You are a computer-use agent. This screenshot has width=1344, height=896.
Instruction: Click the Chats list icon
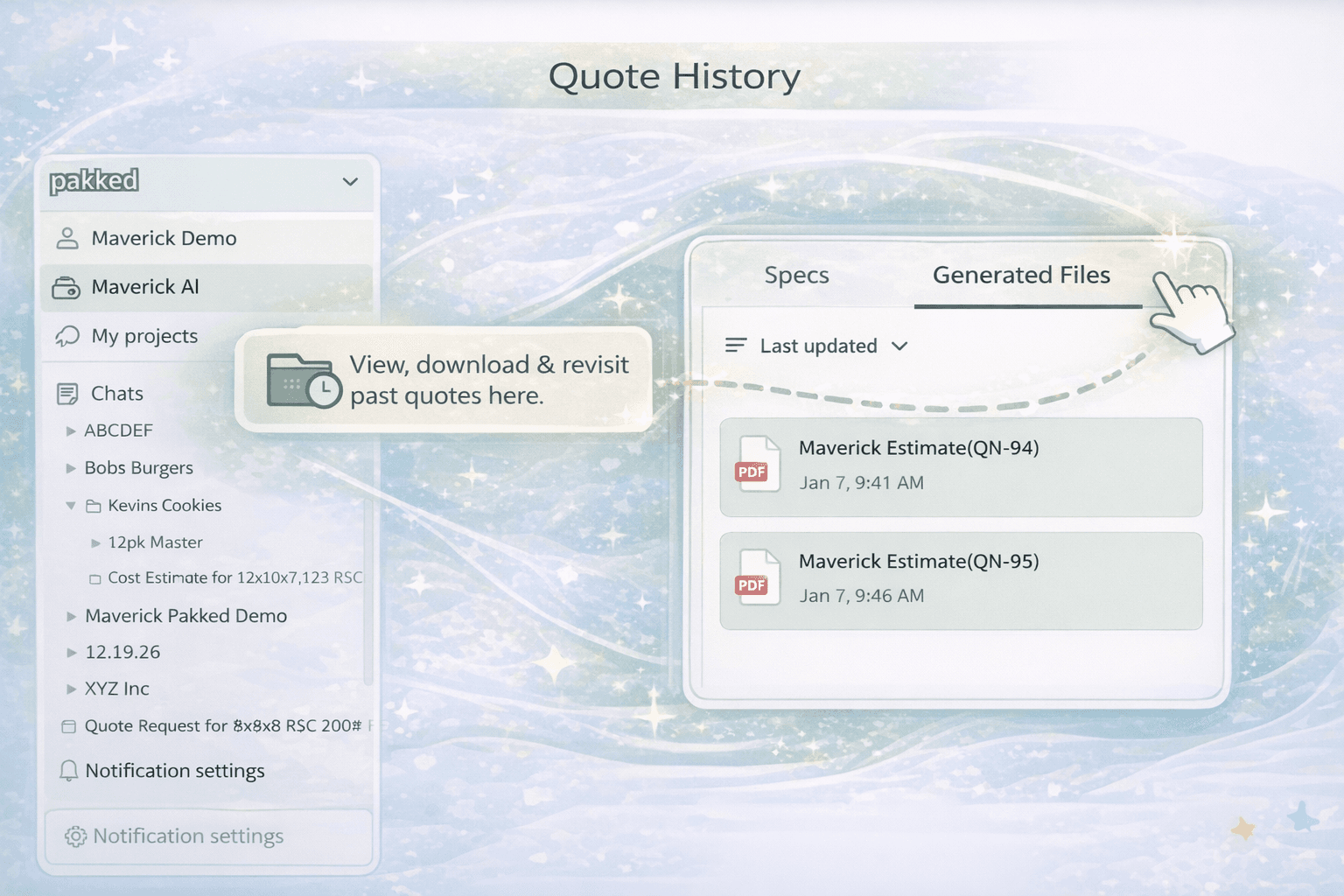[x=67, y=394]
